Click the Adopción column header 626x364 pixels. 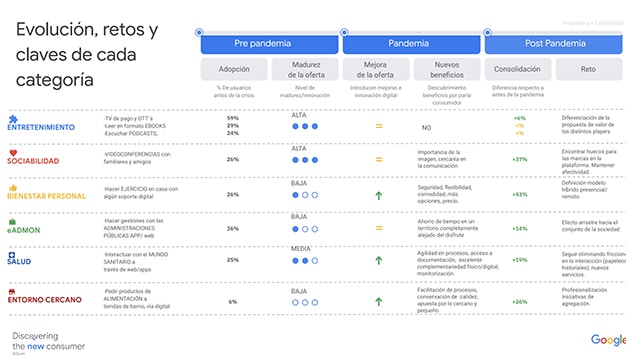point(234,69)
